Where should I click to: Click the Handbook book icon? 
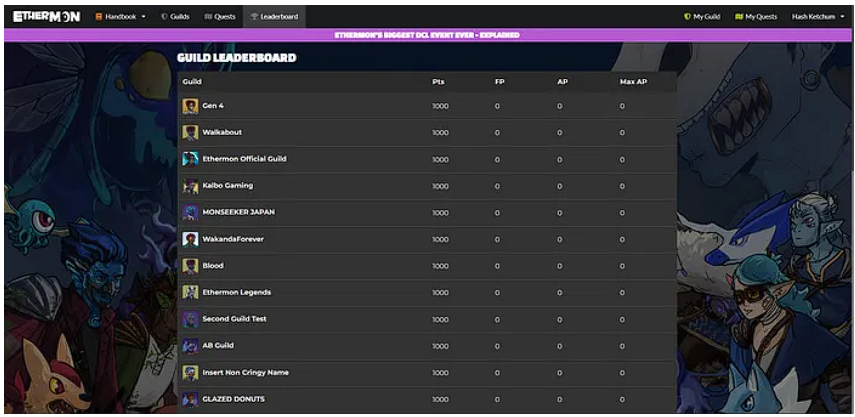pyautogui.click(x=99, y=17)
